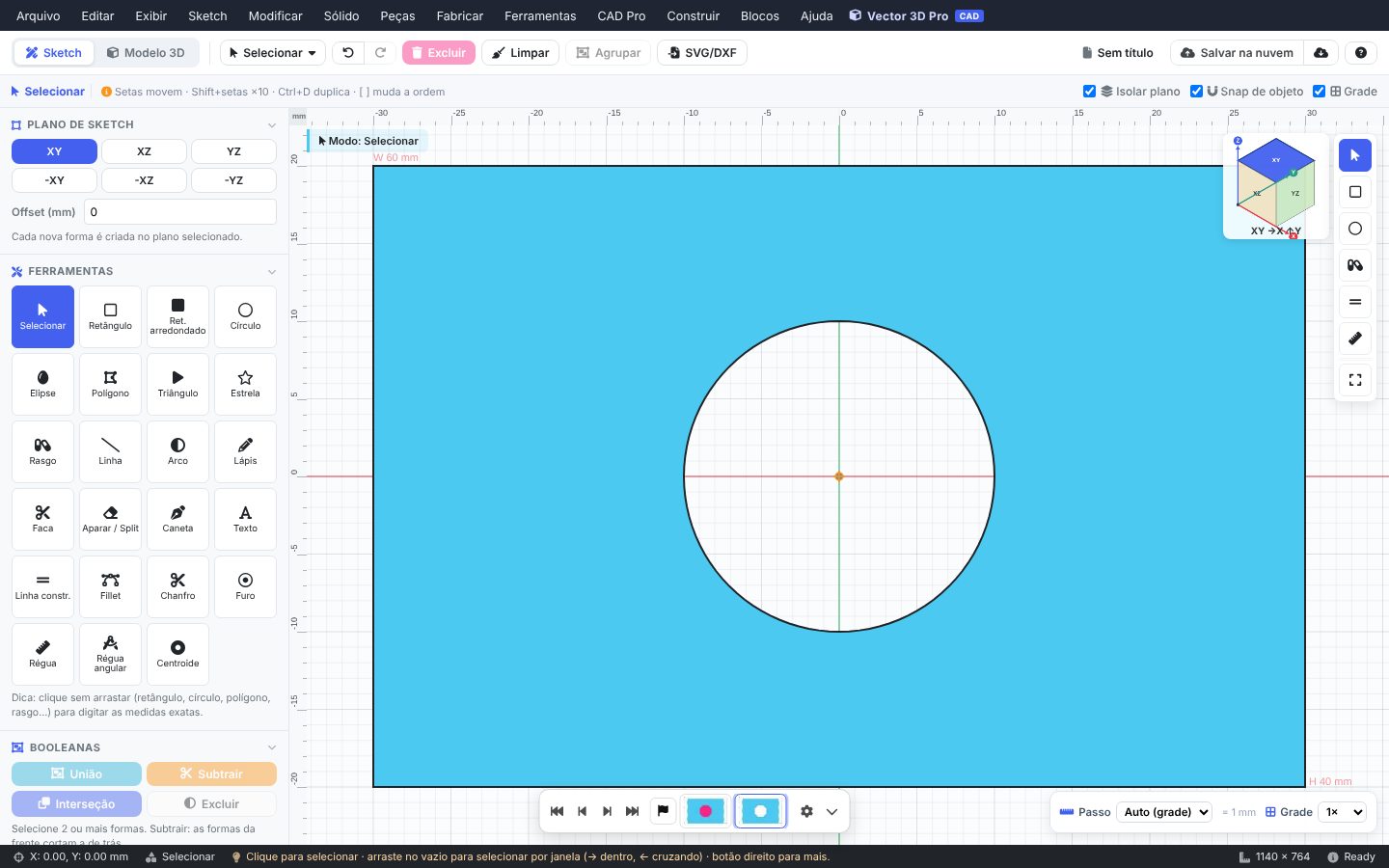1389x868 pixels.
Task: Disable the Snap de objeto checkbox
Action: [1196, 92]
